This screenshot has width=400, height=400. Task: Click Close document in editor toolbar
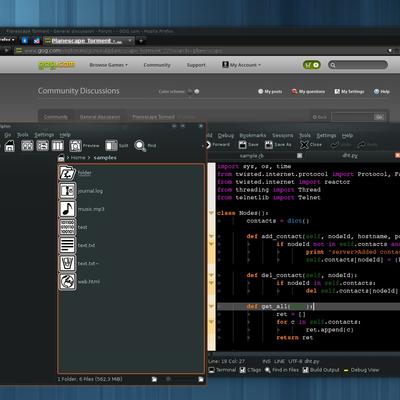(x=311, y=145)
